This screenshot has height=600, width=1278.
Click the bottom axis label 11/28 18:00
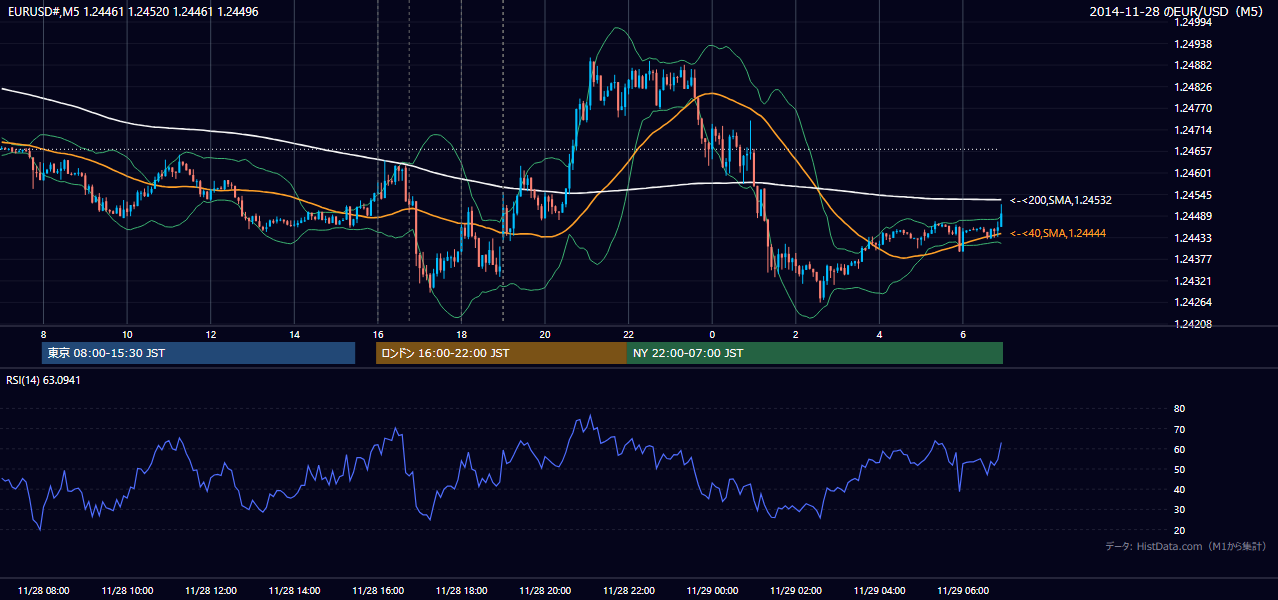click(x=461, y=591)
